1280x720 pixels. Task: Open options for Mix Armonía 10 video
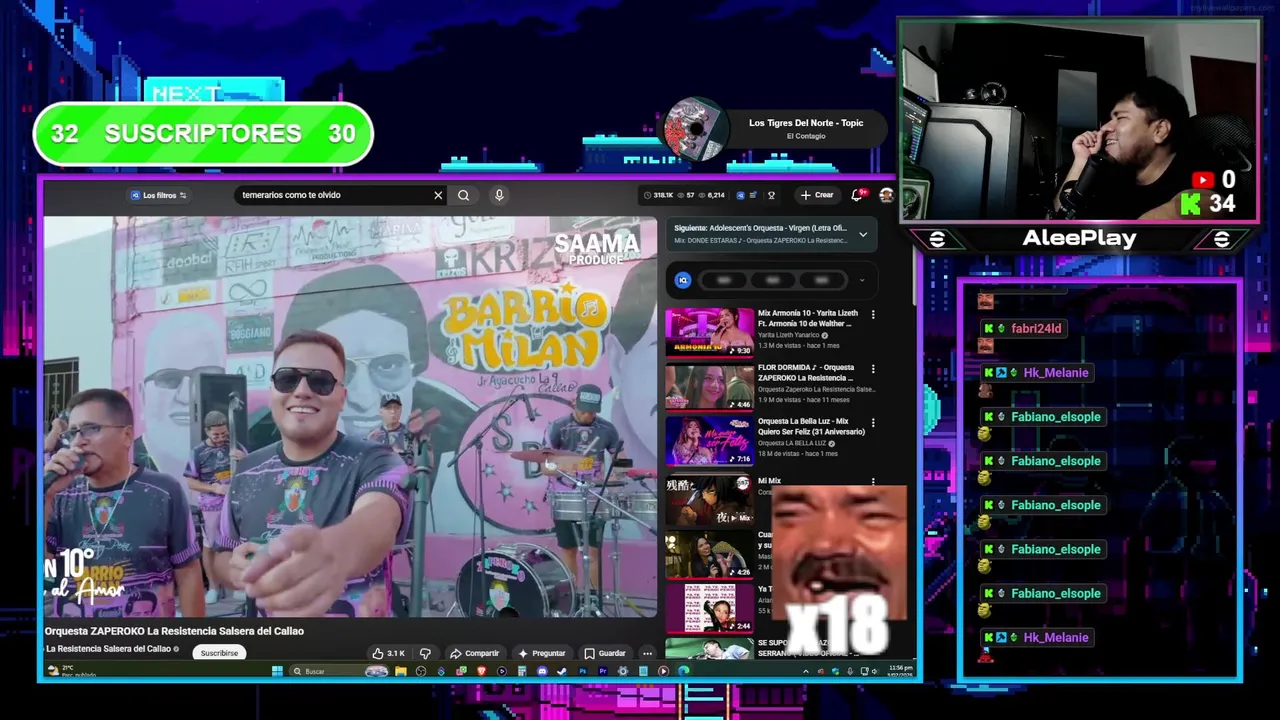pyautogui.click(x=873, y=315)
